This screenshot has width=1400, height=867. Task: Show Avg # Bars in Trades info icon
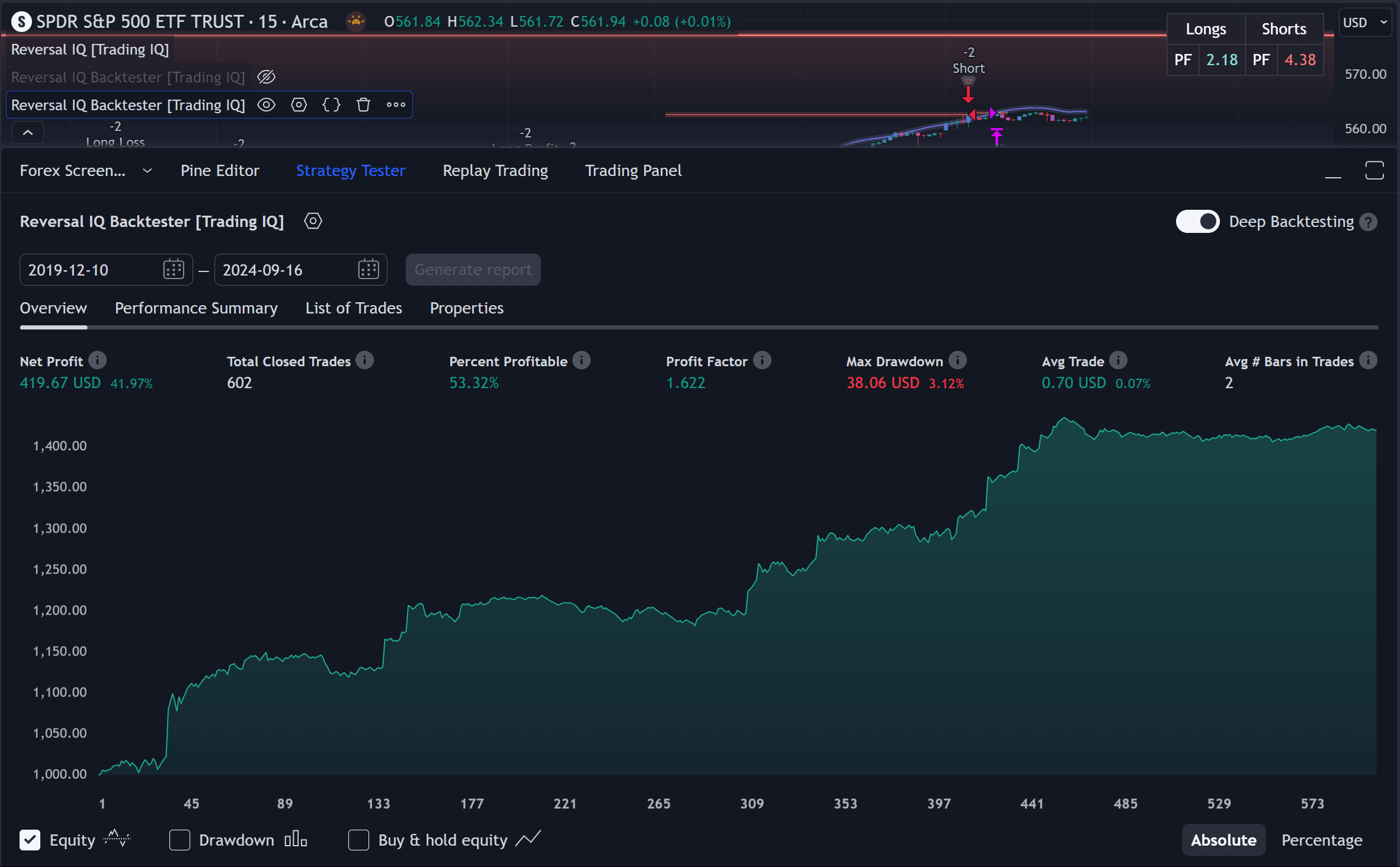tap(1368, 360)
